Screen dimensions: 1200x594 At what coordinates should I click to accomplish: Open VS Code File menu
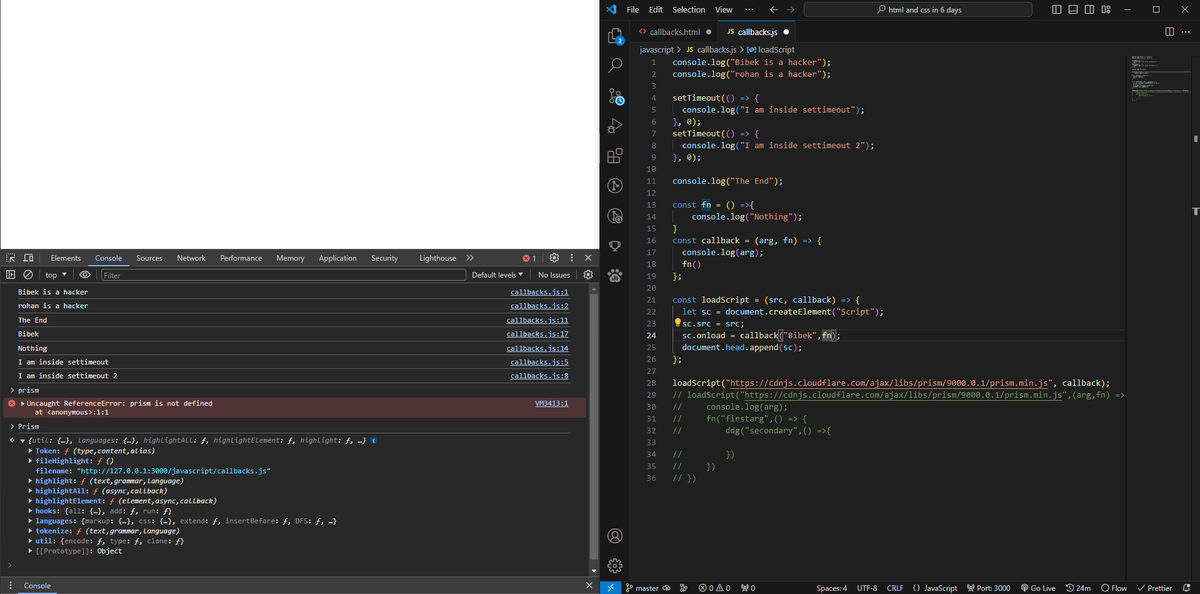tap(632, 9)
